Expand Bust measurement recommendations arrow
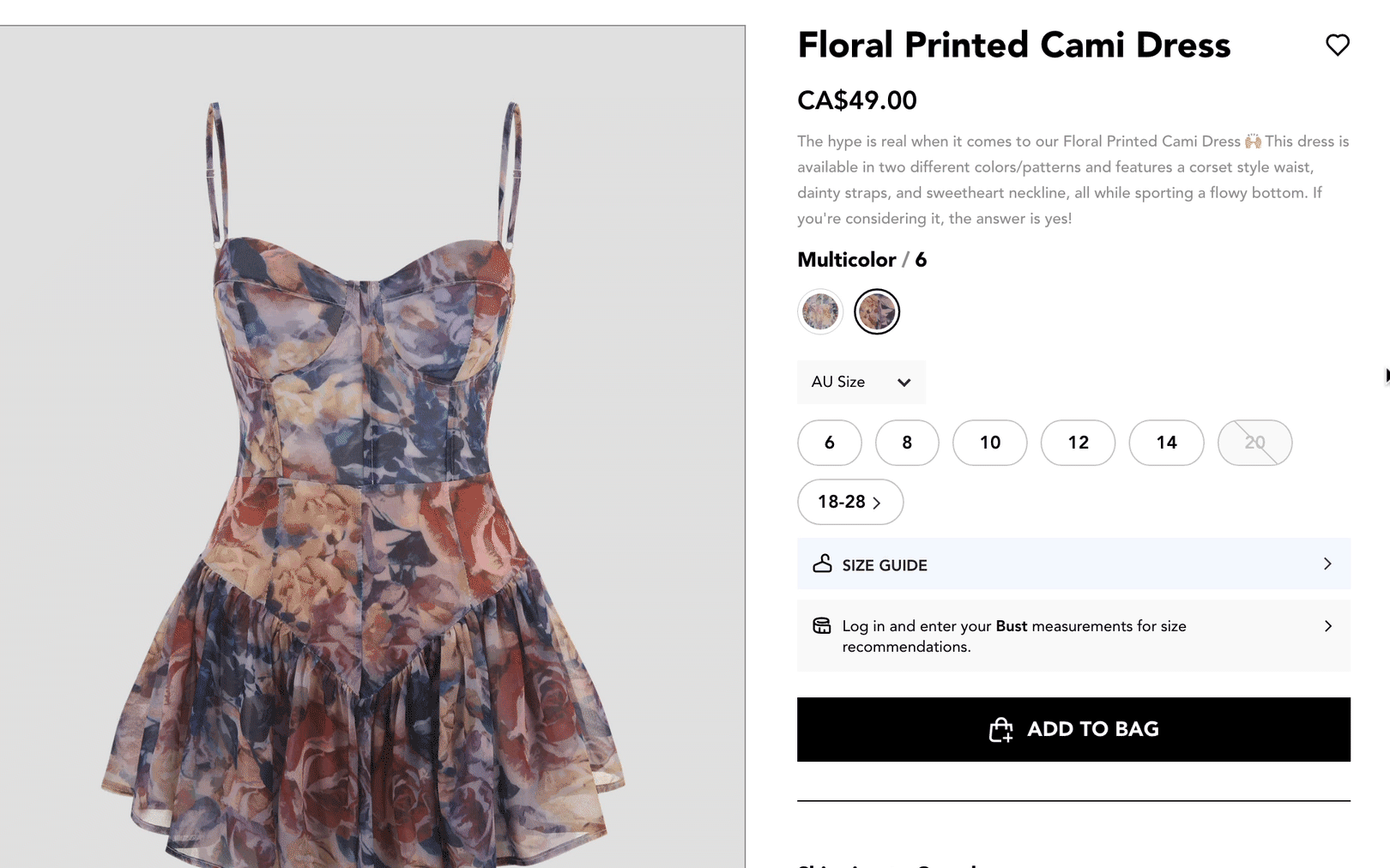The width and height of the screenshot is (1390, 868). pyautogui.click(x=1327, y=626)
